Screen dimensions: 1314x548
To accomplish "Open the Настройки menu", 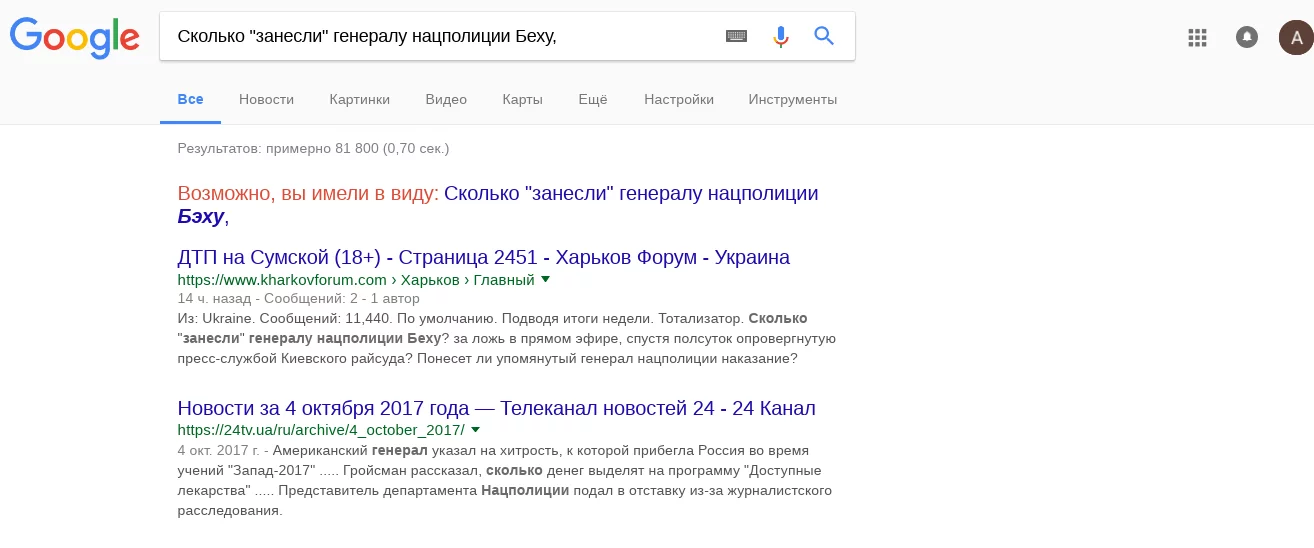I will click(679, 99).
